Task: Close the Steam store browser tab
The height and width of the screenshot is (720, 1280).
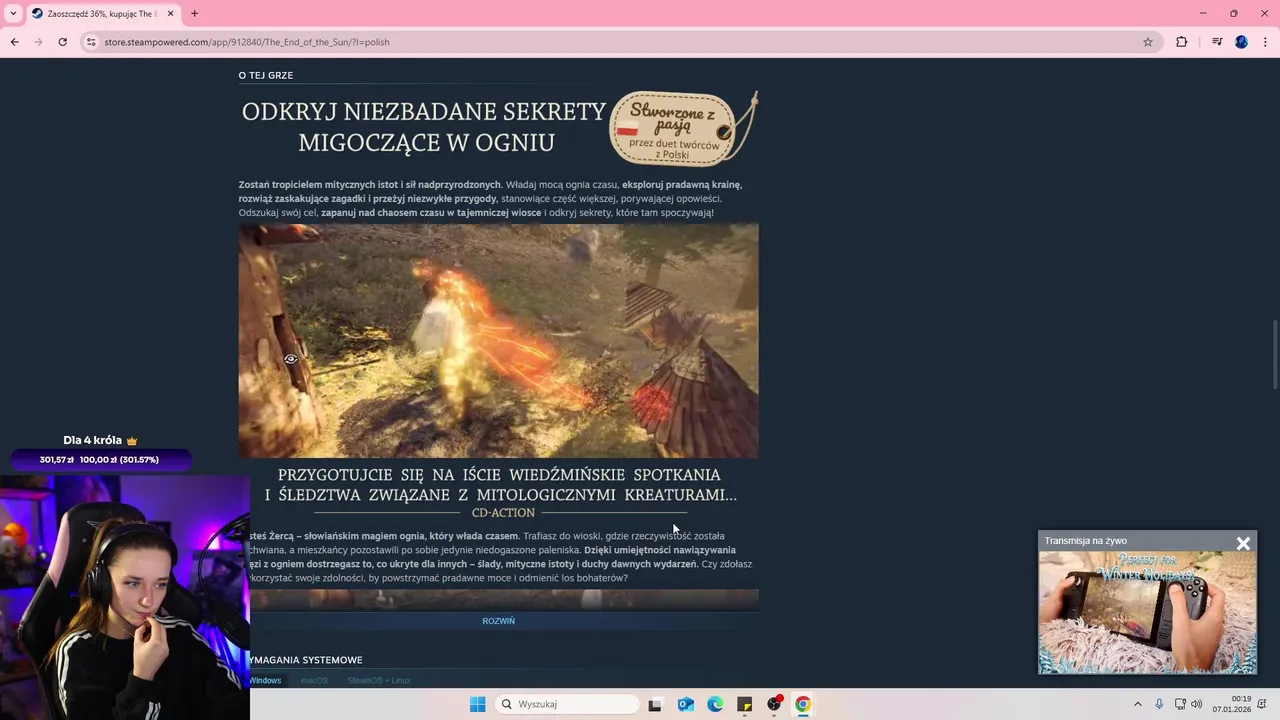Action: click(170, 13)
